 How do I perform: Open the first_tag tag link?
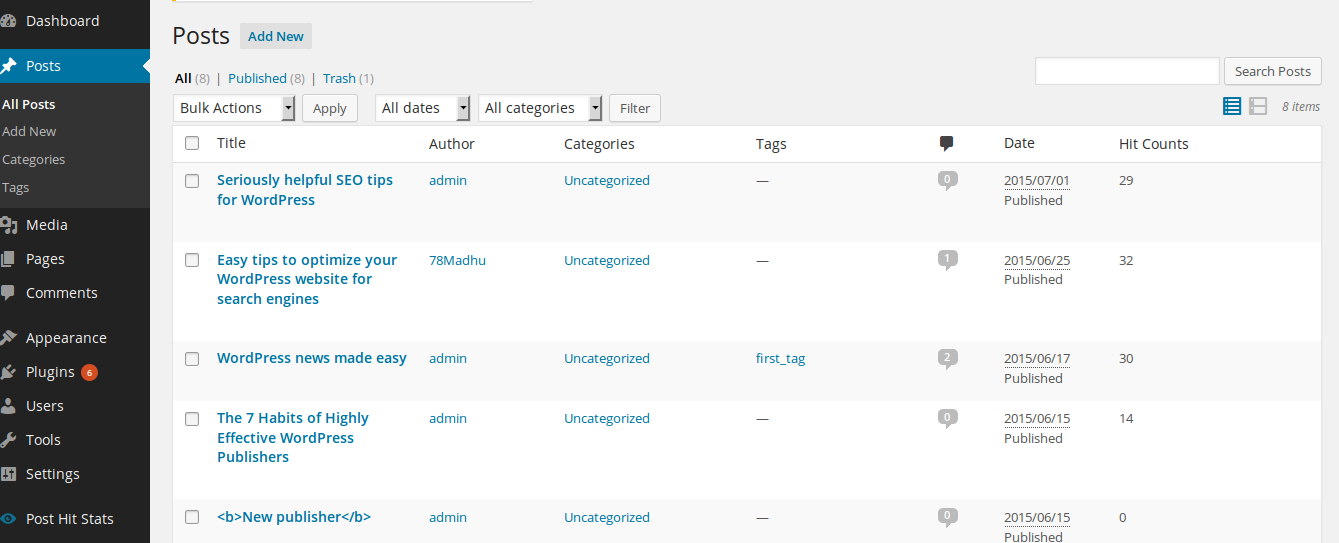coord(780,358)
